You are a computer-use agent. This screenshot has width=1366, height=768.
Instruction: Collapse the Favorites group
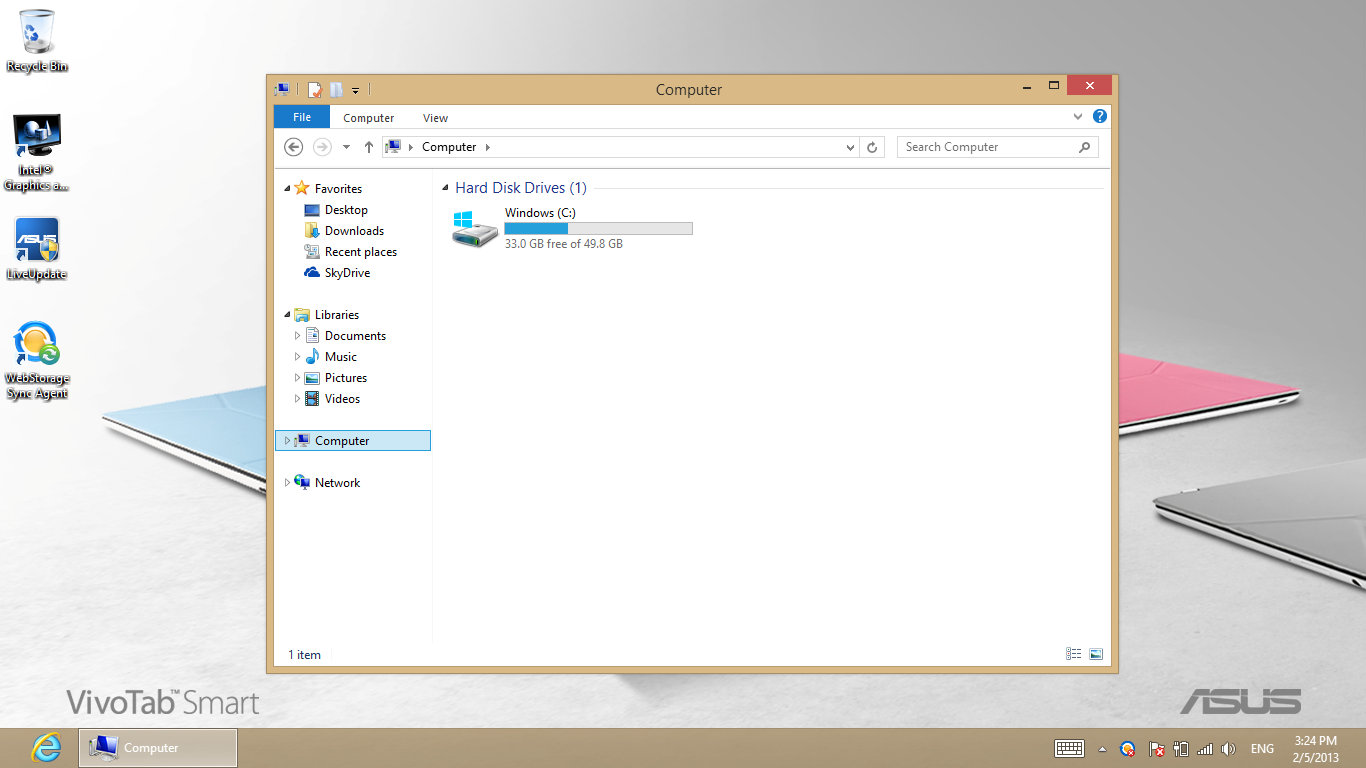[x=288, y=189]
